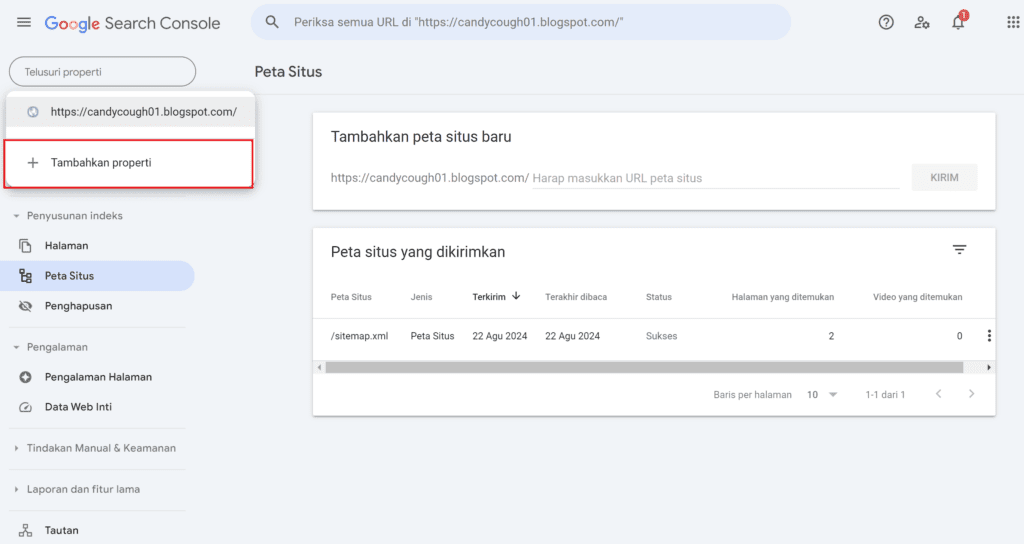Open the filter icon in submitted sitemaps
Viewport: 1024px width, 544px height.
pyautogui.click(x=959, y=249)
